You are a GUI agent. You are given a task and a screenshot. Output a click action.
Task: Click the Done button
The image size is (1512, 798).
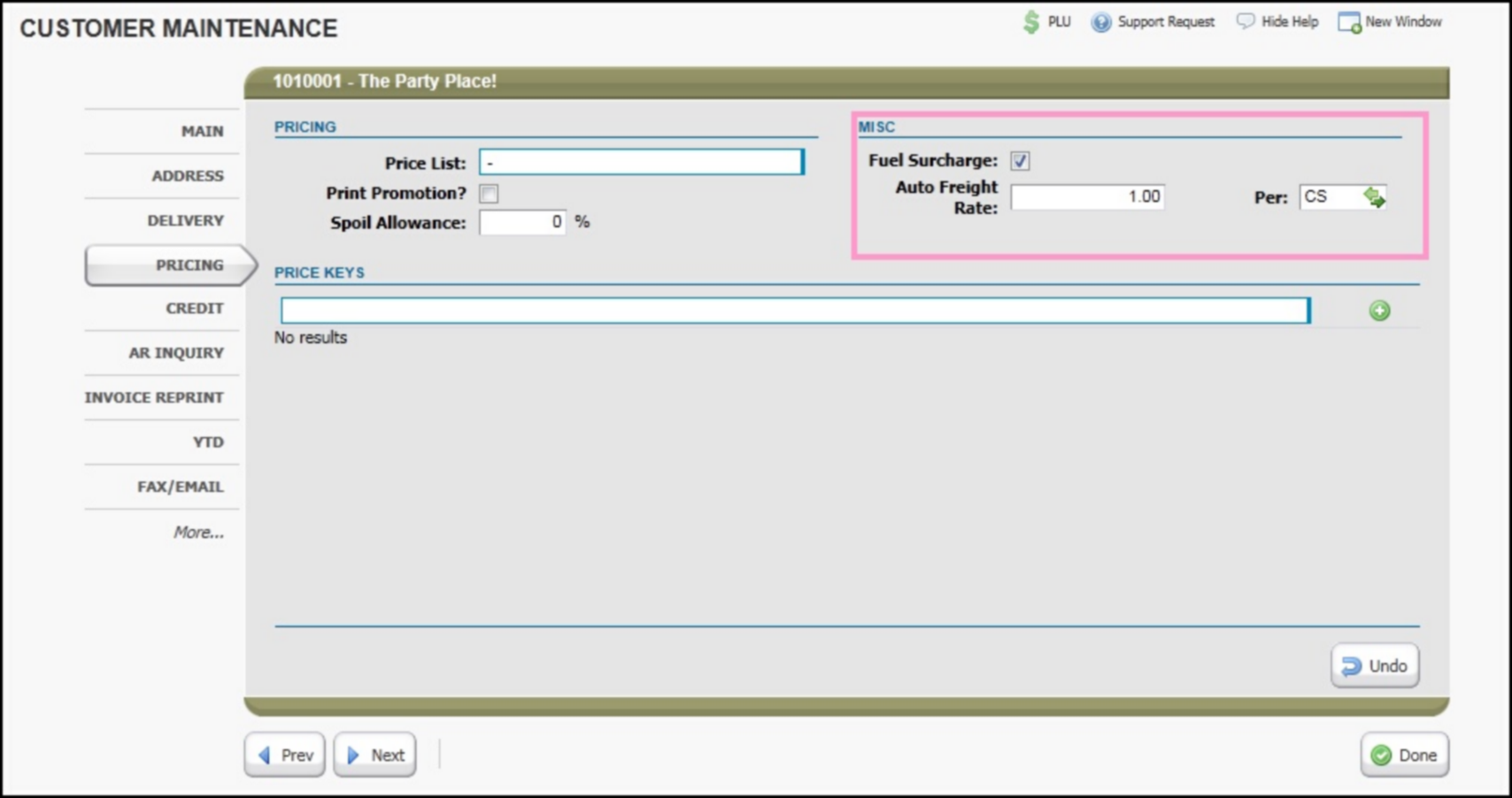1404,755
